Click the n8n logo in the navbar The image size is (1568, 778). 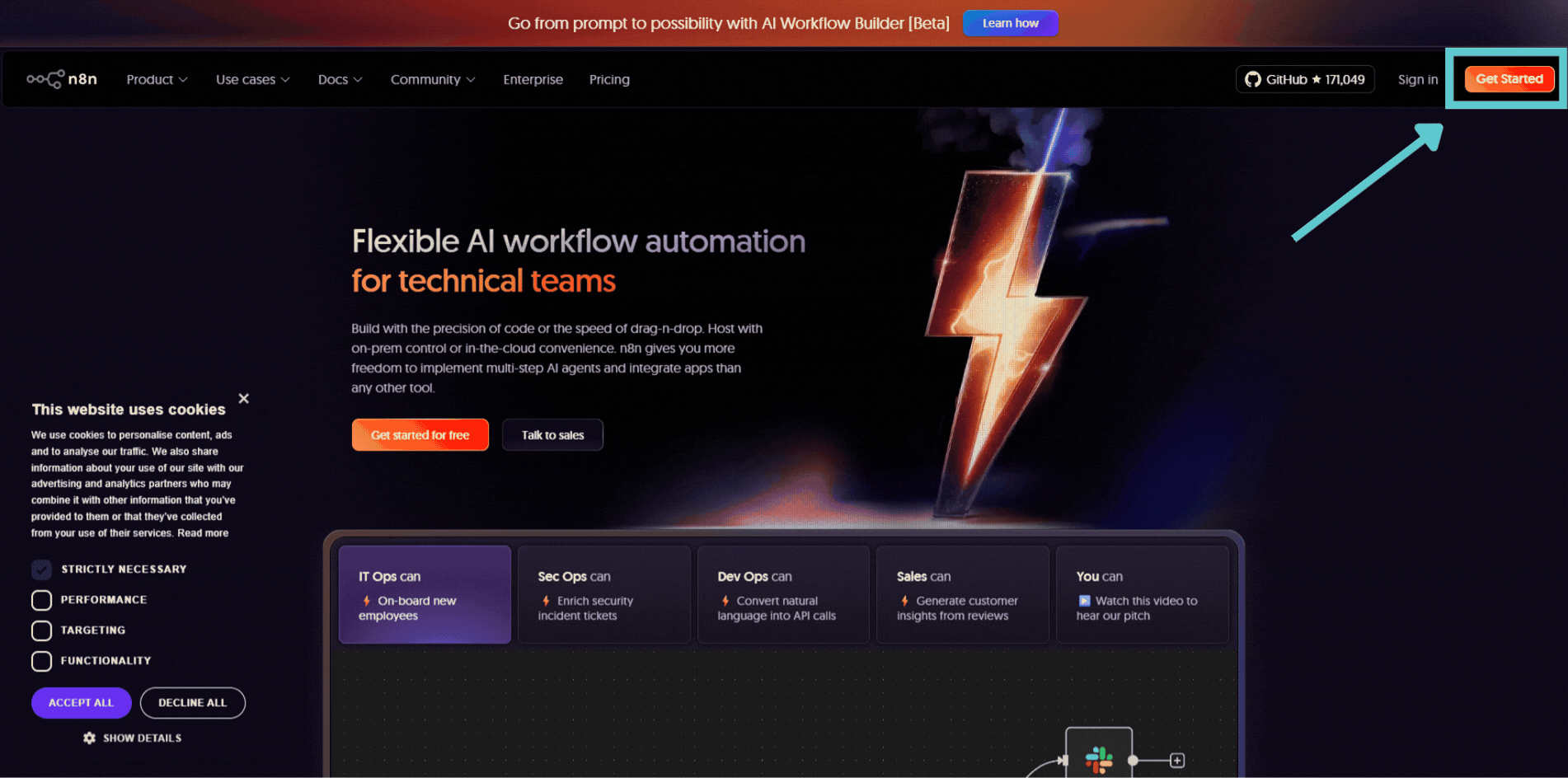pos(62,79)
